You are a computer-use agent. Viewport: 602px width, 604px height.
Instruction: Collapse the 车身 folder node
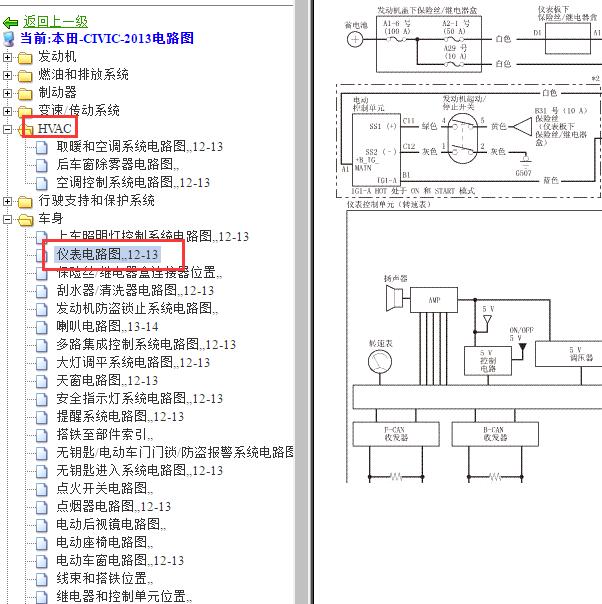click(x=7, y=220)
